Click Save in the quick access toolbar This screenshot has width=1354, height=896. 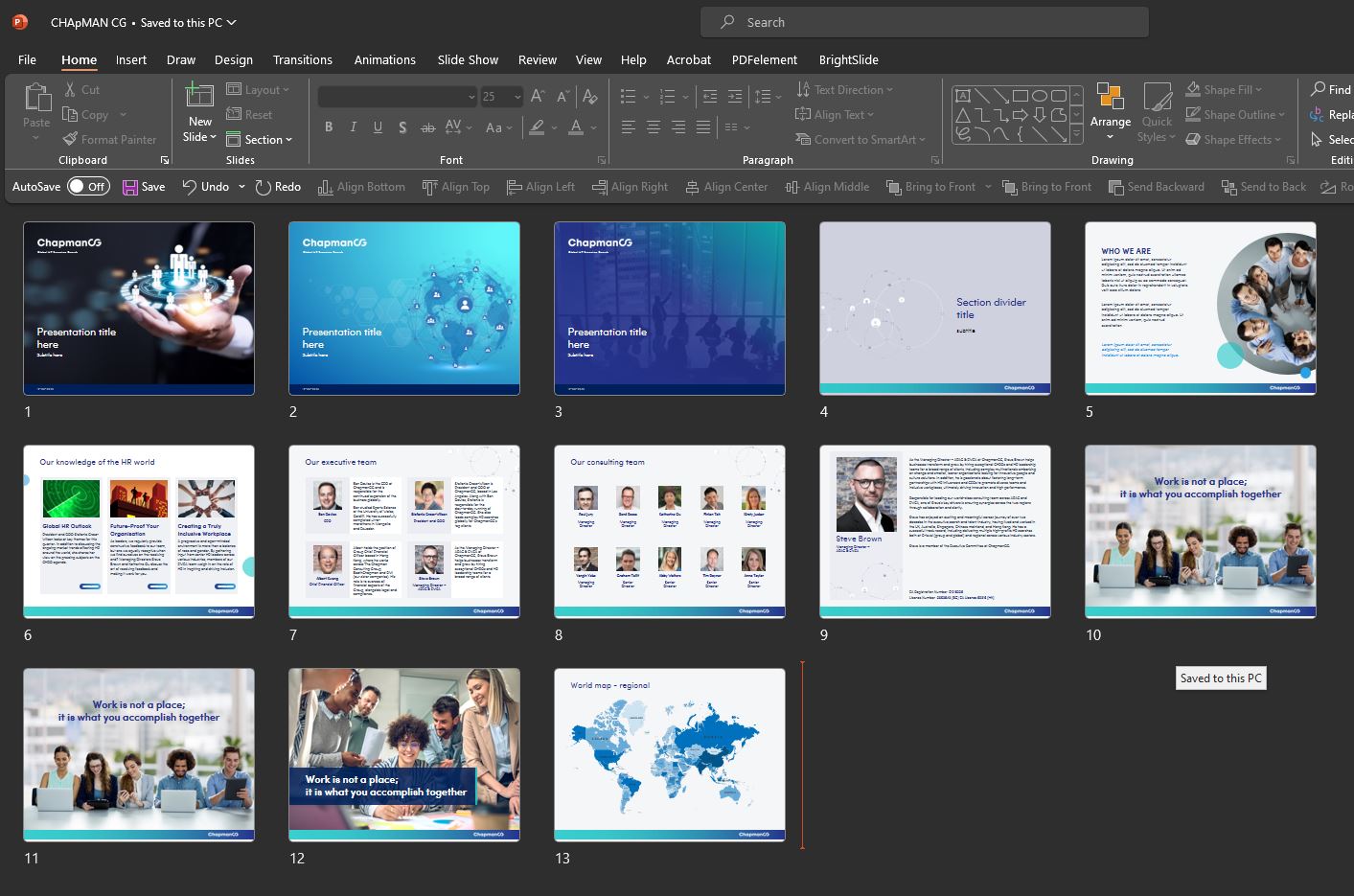[144, 187]
